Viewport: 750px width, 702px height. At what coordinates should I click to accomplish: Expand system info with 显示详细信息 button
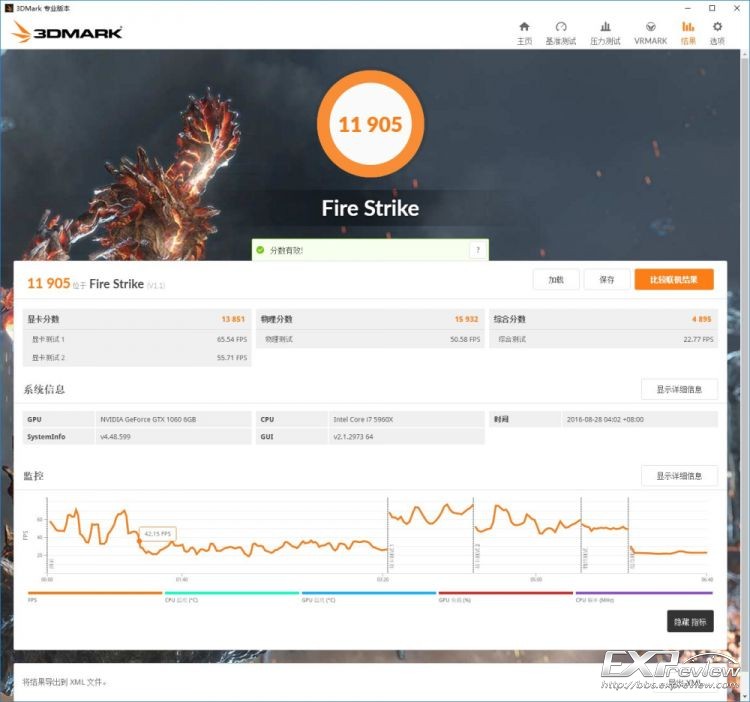point(679,389)
